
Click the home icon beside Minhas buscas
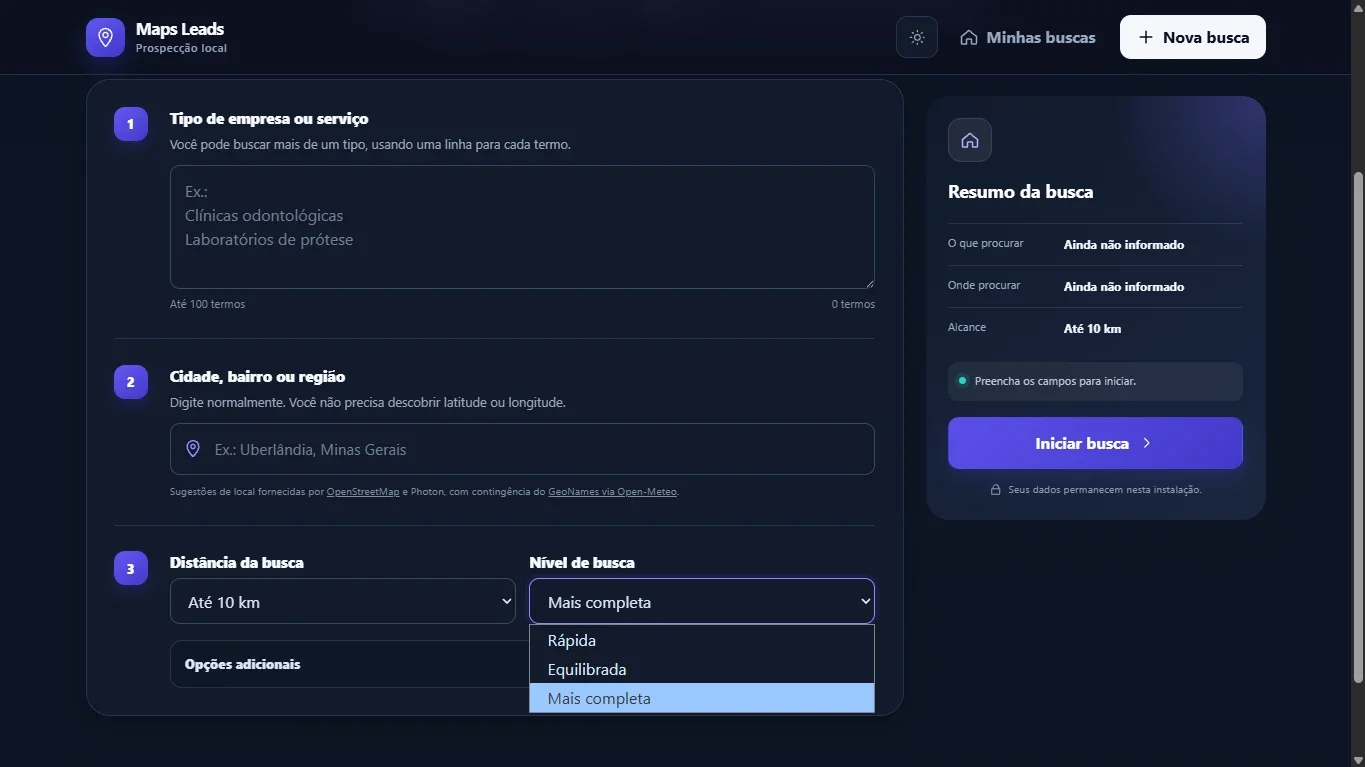coord(969,38)
